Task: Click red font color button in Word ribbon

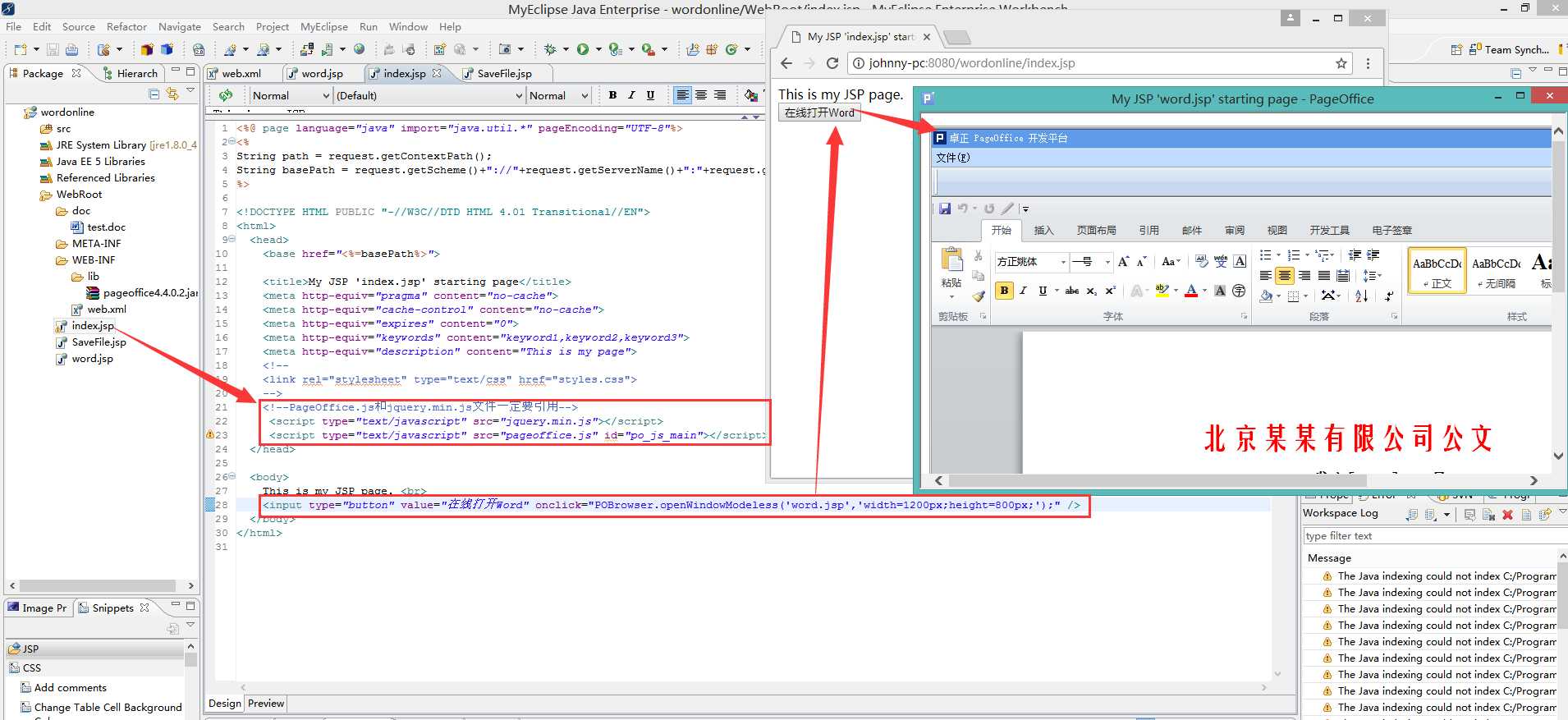Action: (1191, 291)
